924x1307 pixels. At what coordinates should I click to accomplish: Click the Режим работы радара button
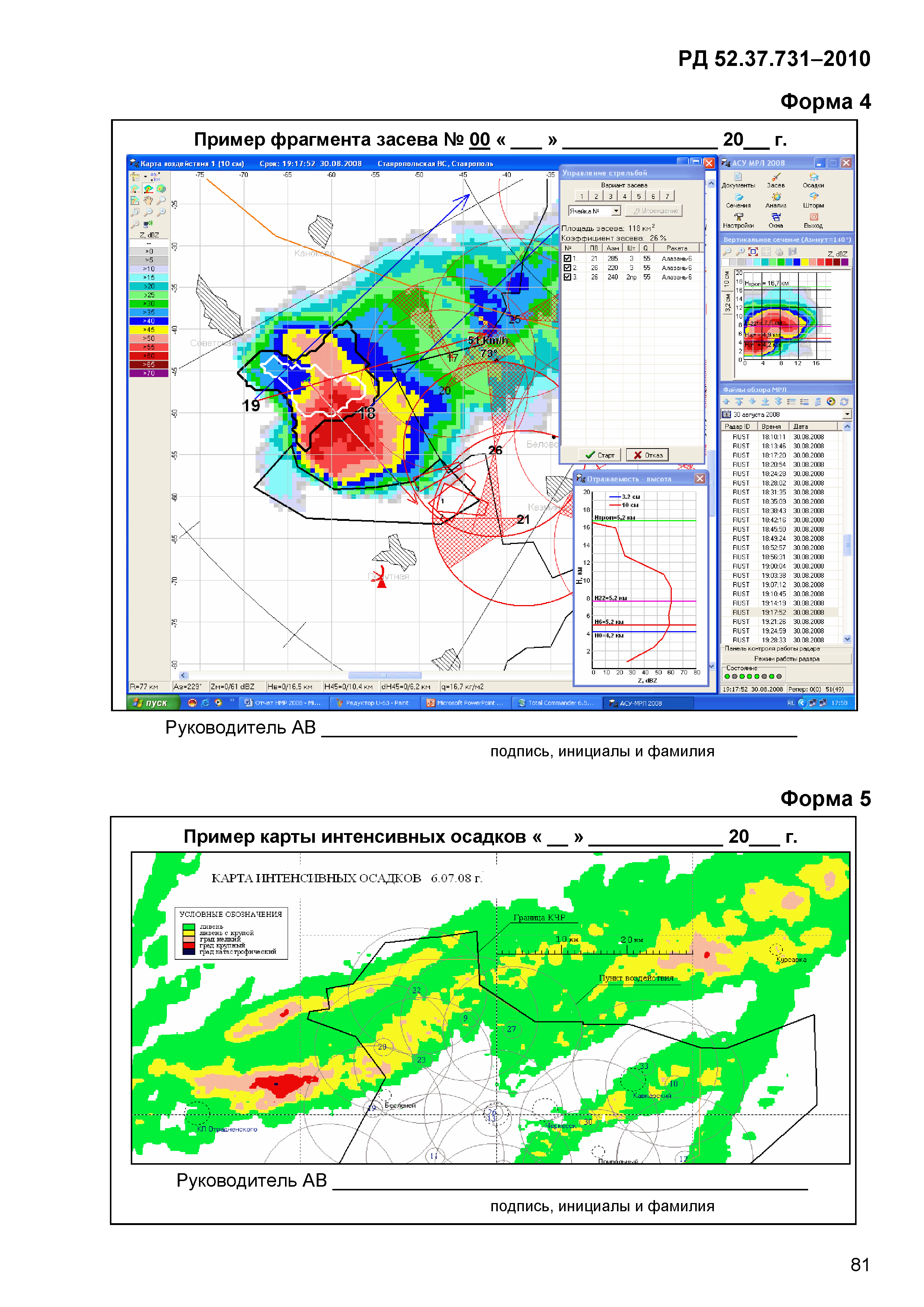click(787, 659)
